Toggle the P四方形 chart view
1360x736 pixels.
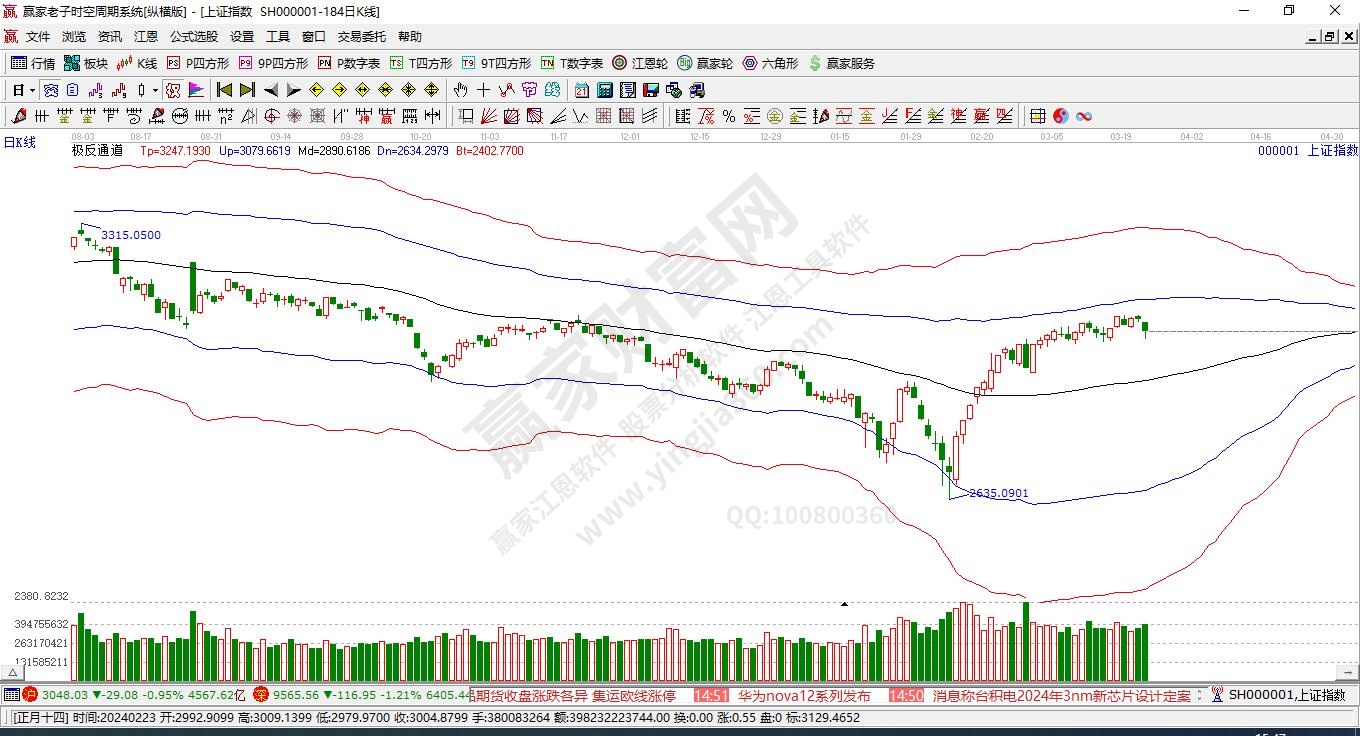[197, 63]
